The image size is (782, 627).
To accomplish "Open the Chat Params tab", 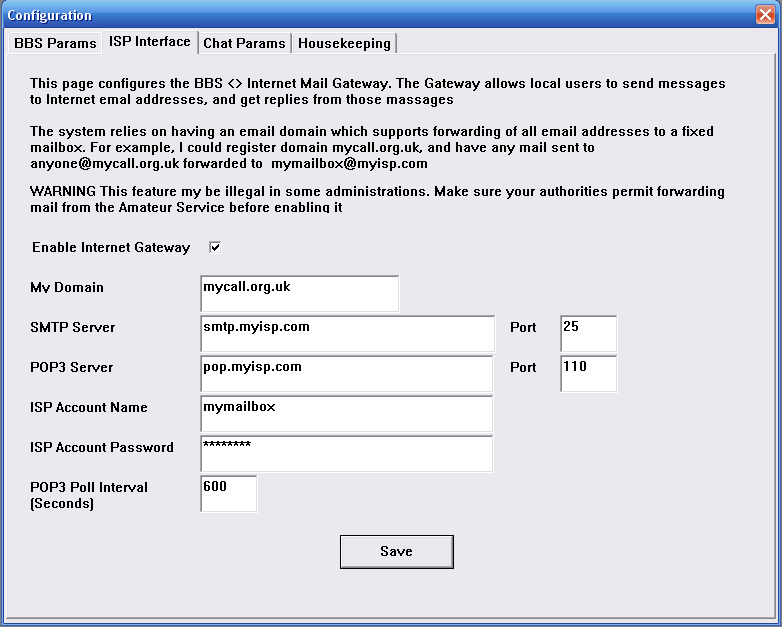I will [x=244, y=43].
